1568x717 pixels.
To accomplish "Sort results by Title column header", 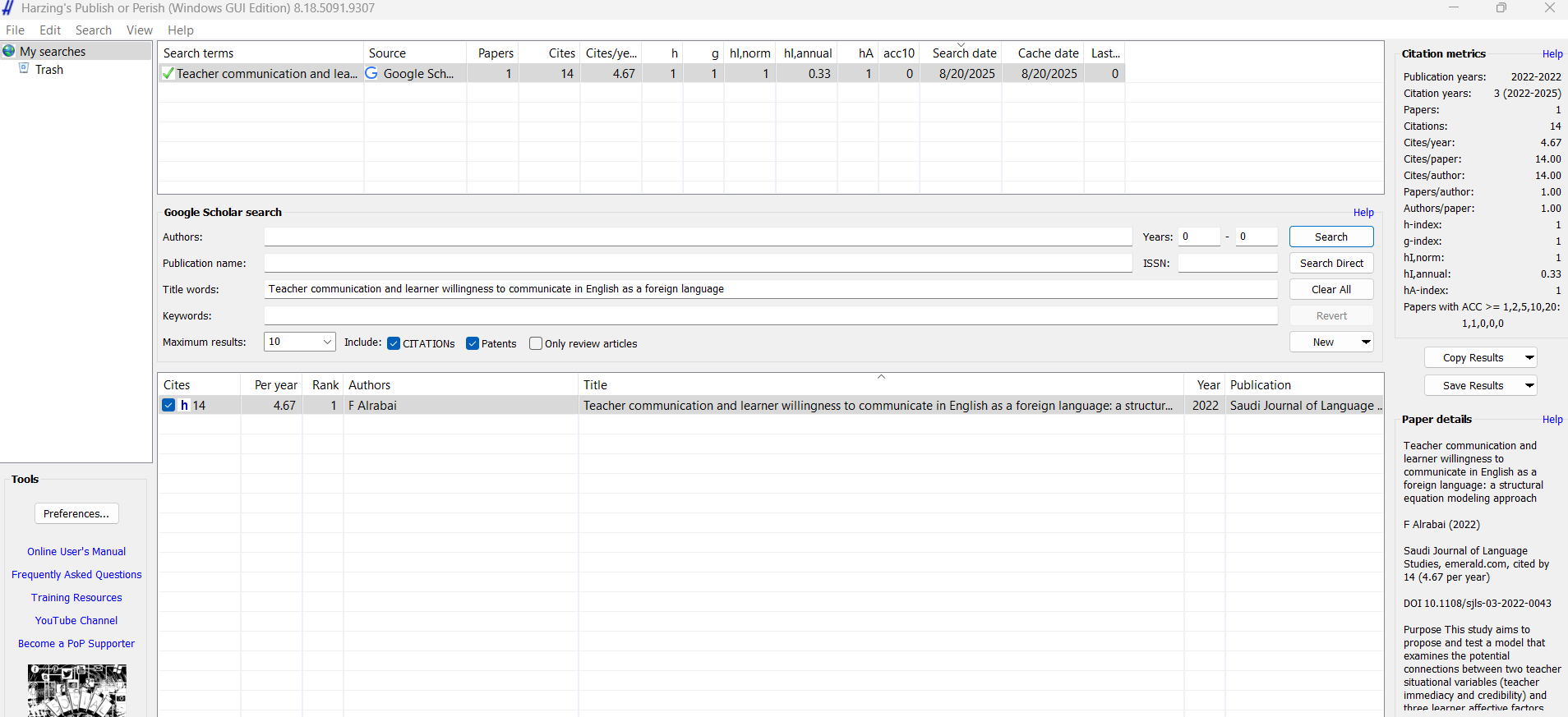I will click(x=881, y=384).
